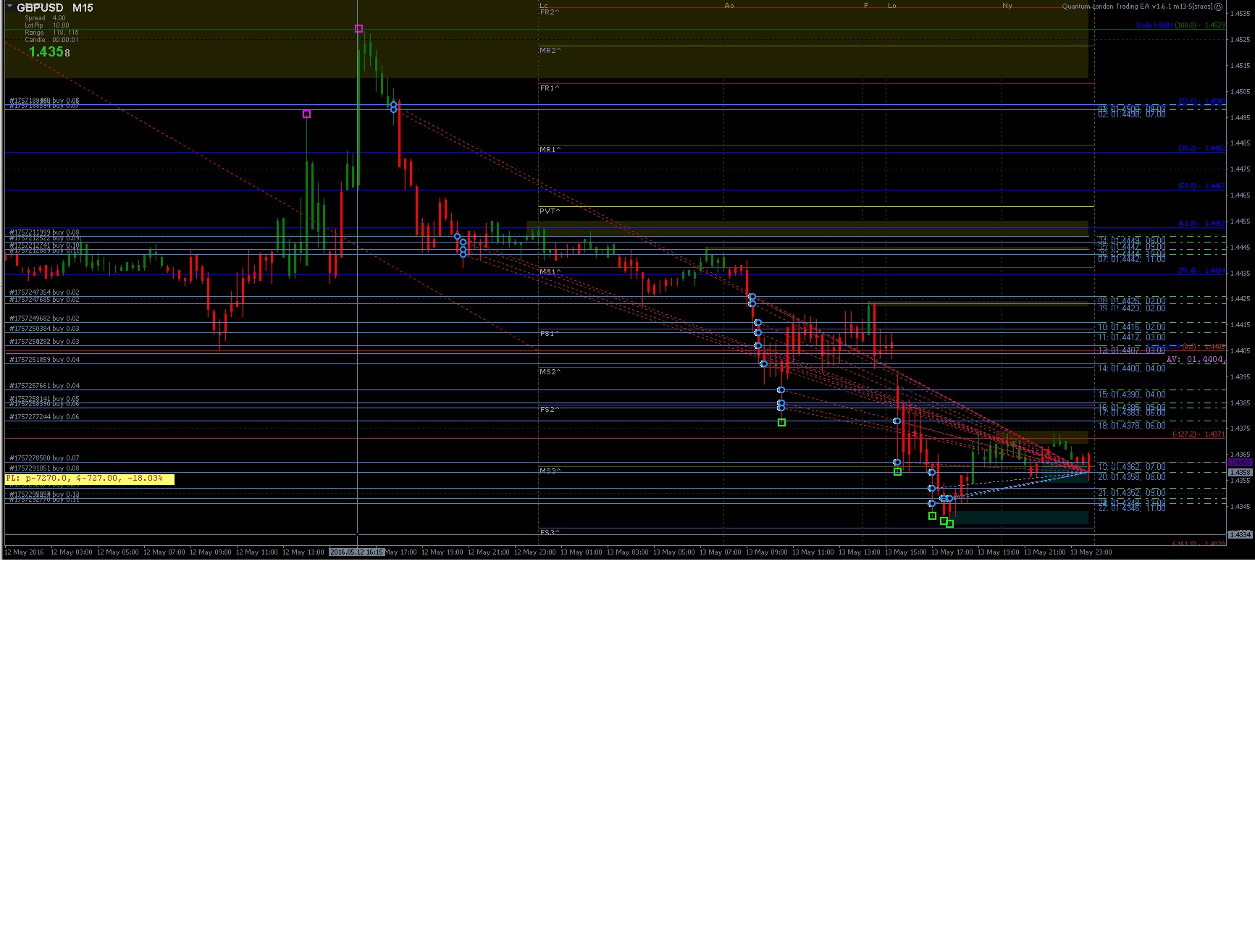The height and width of the screenshot is (952, 1255).
Task: Click the Ao session label at top
Action: [729, 6]
